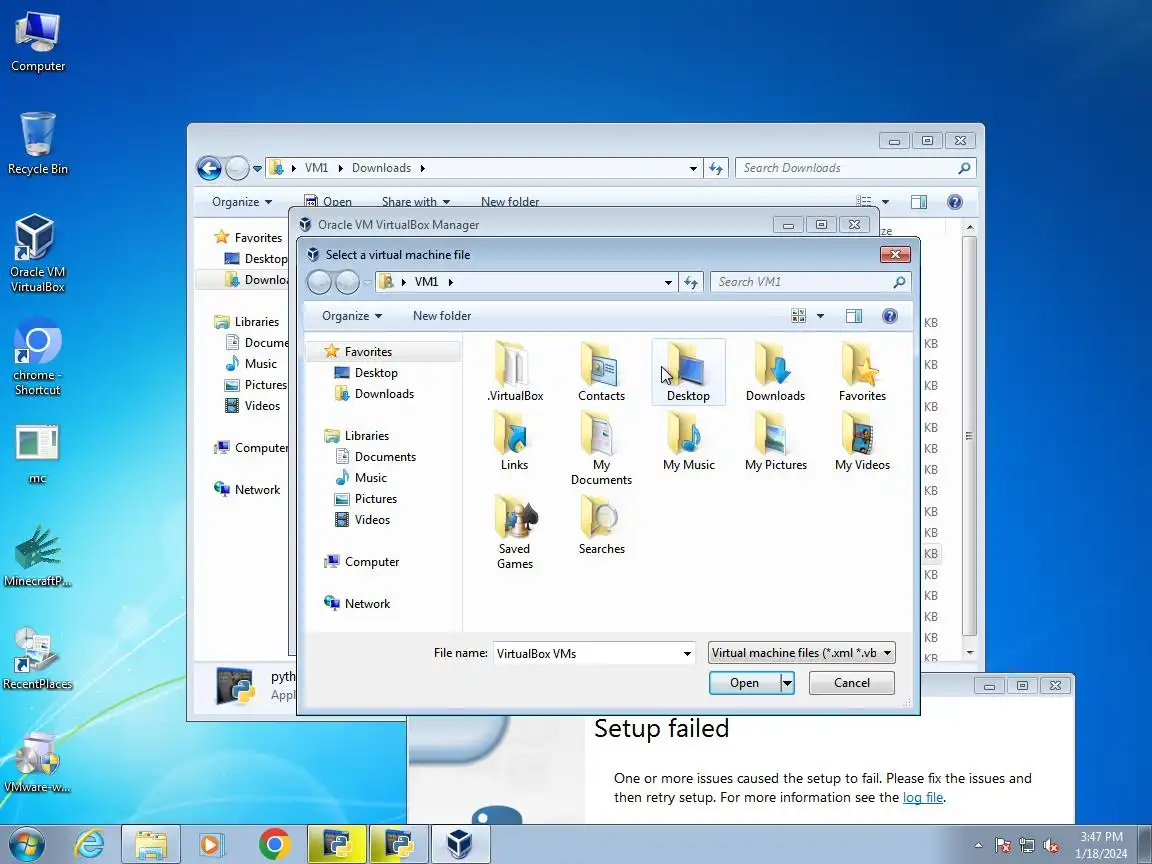Open the log file link
Viewport: 1152px width, 864px height.
click(x=923, y=798)
